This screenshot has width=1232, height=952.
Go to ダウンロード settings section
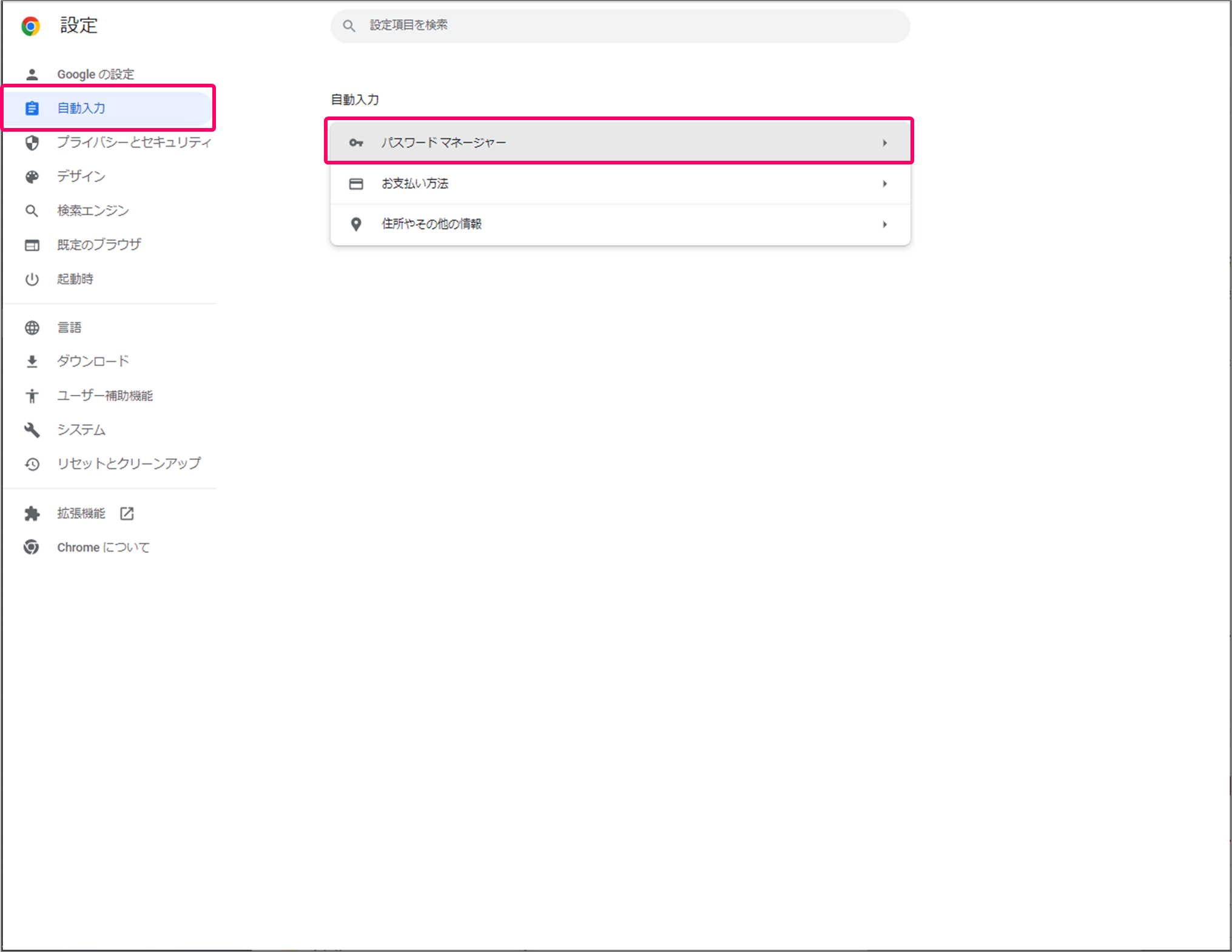point(93,362)
